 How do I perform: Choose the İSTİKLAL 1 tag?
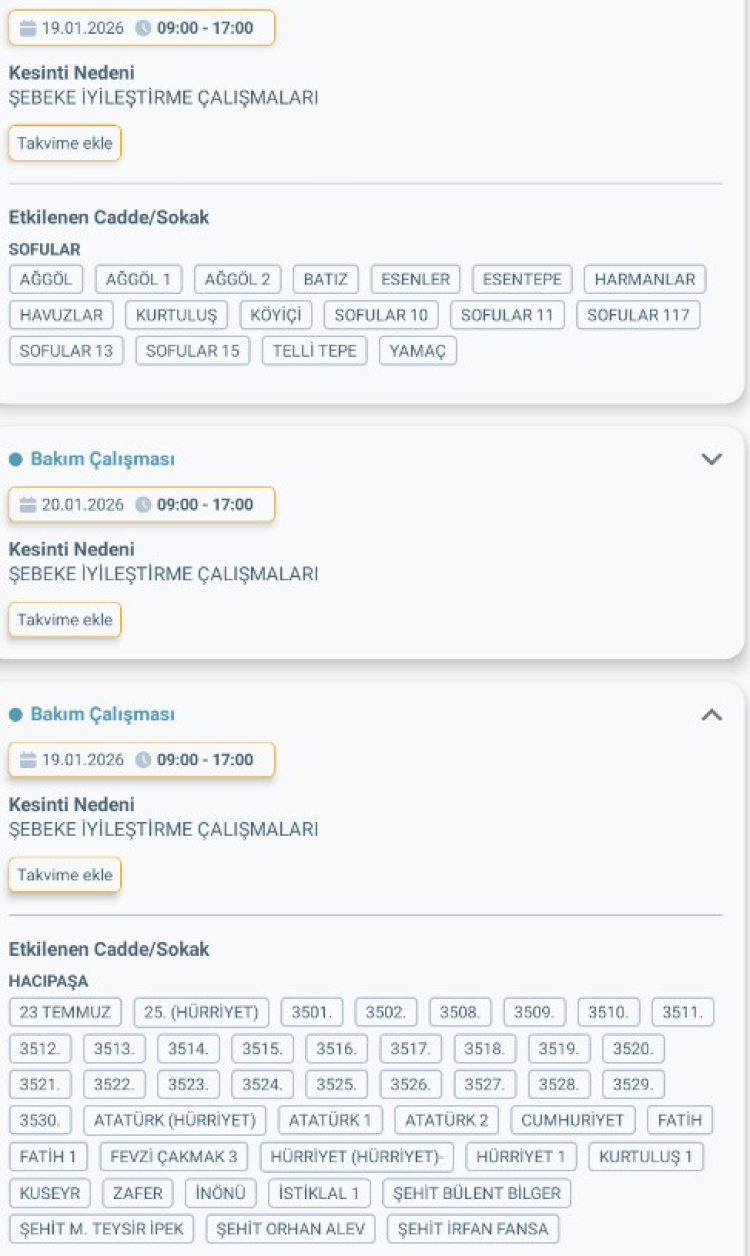pos(320,1193)
